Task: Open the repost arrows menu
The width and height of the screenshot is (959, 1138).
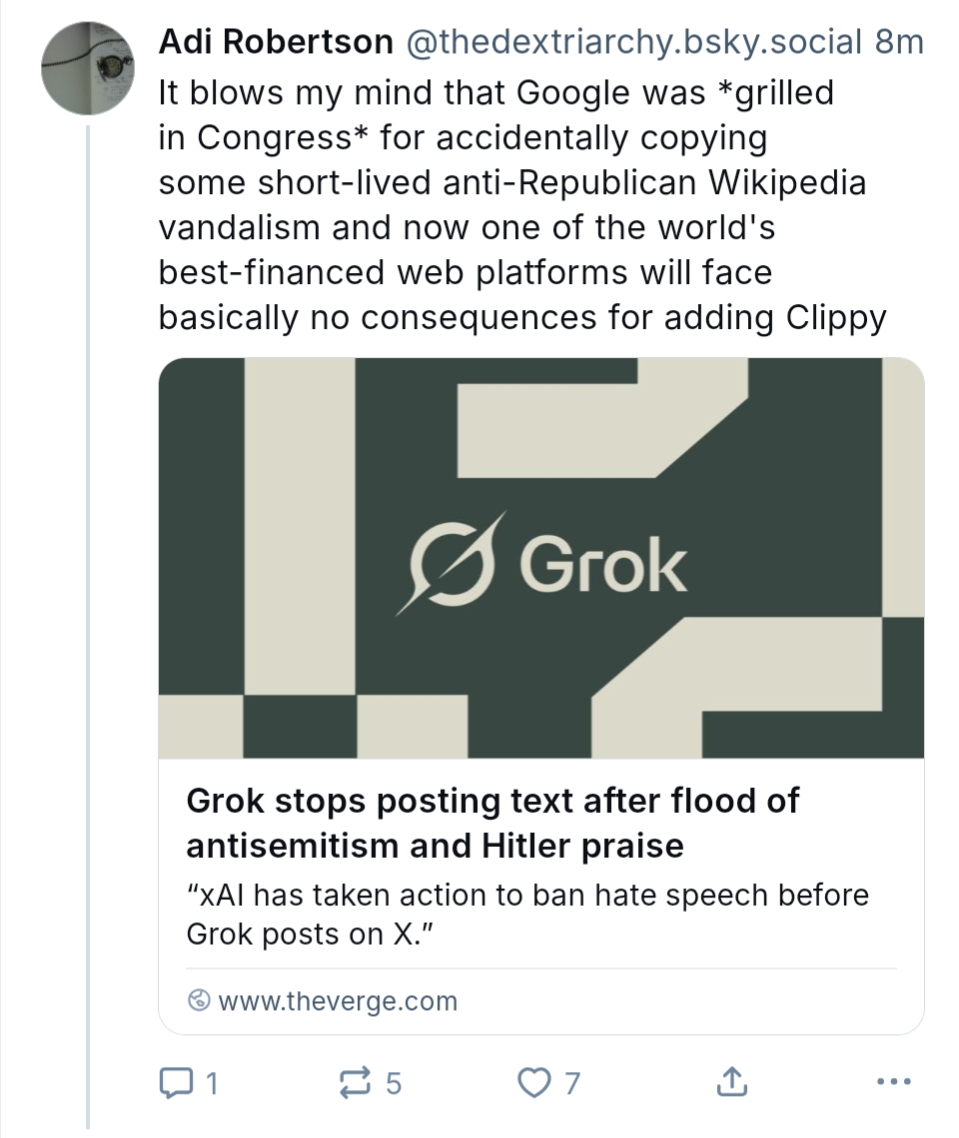Action: click(355, 1081)
